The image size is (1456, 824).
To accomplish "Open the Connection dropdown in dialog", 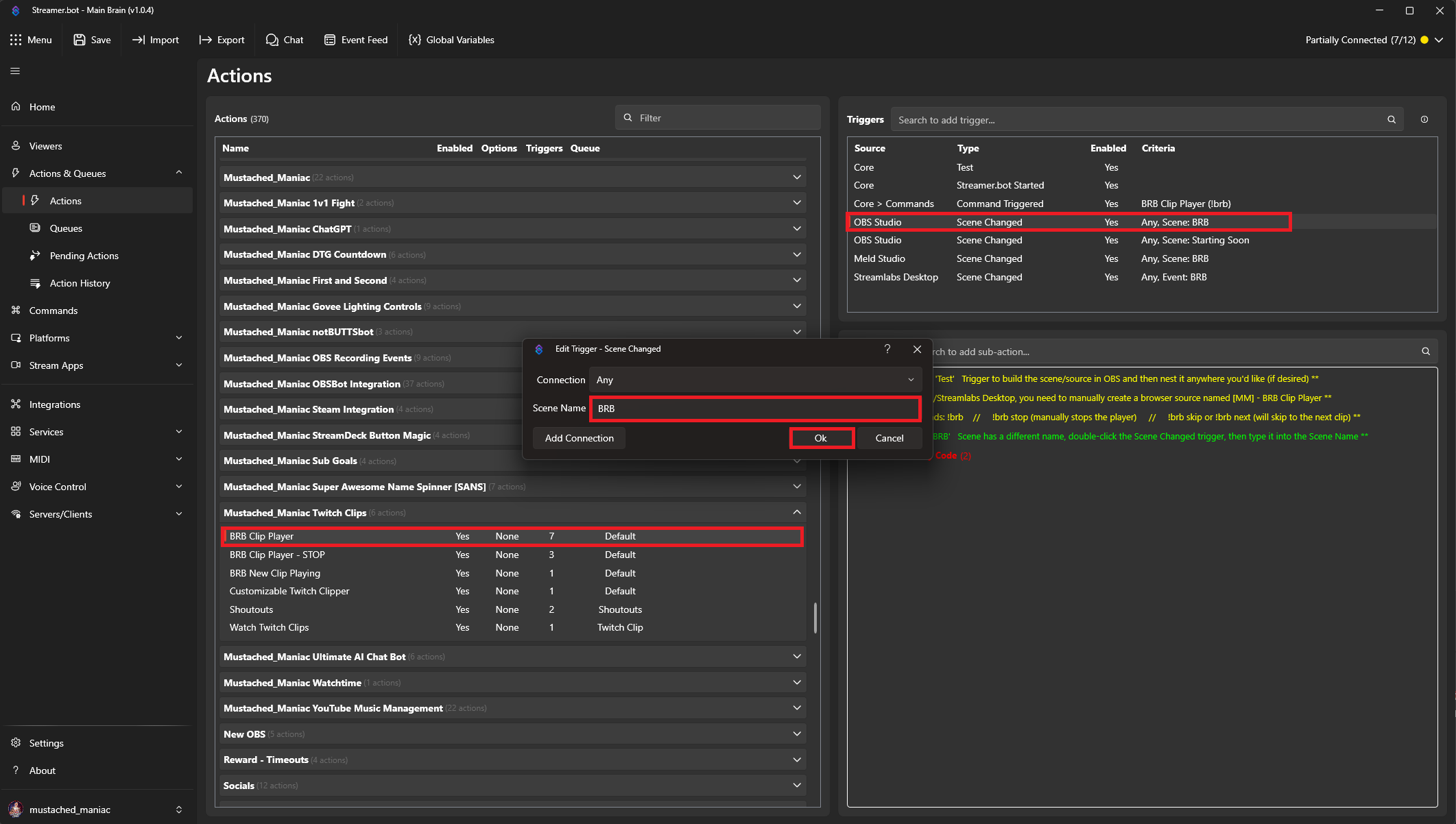I will pos(754,380).
